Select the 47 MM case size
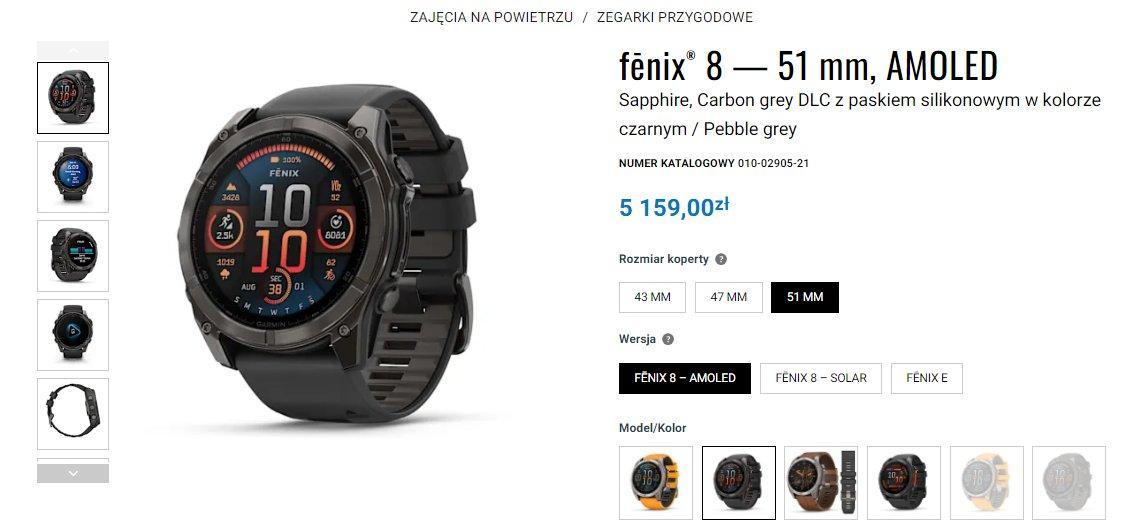 [728, 297]
